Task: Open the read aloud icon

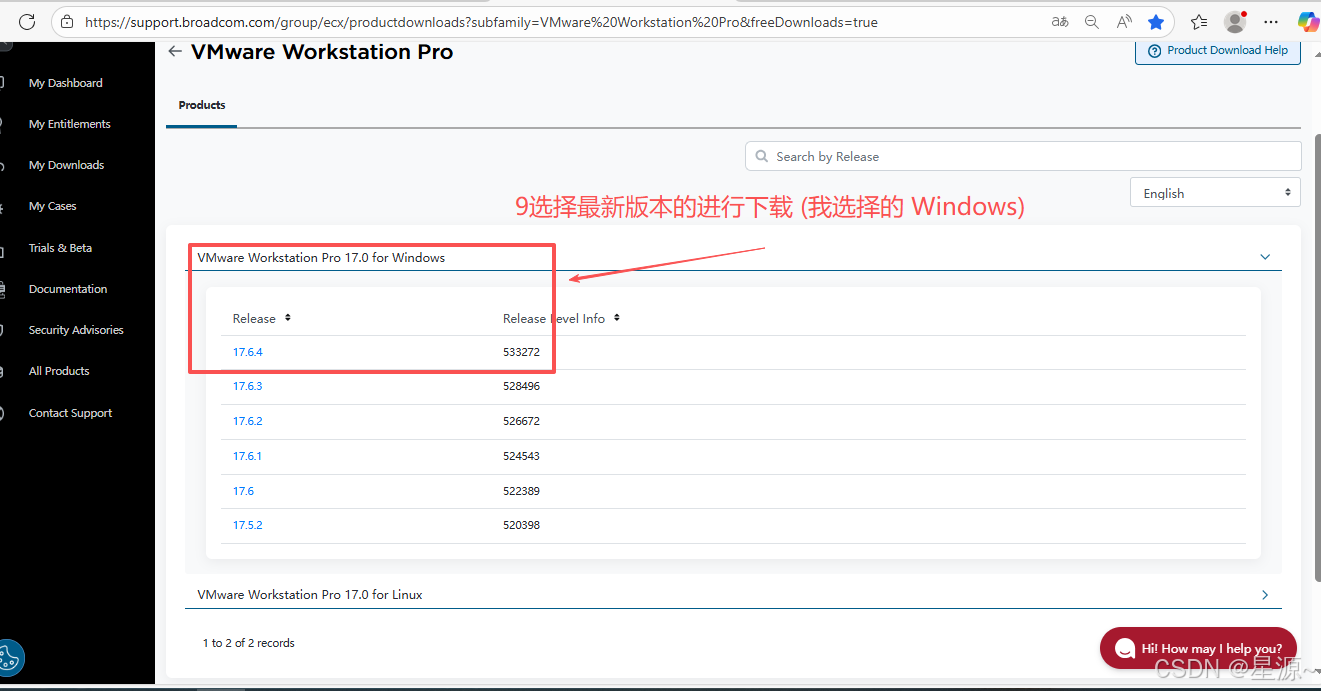Action: 1124,21
